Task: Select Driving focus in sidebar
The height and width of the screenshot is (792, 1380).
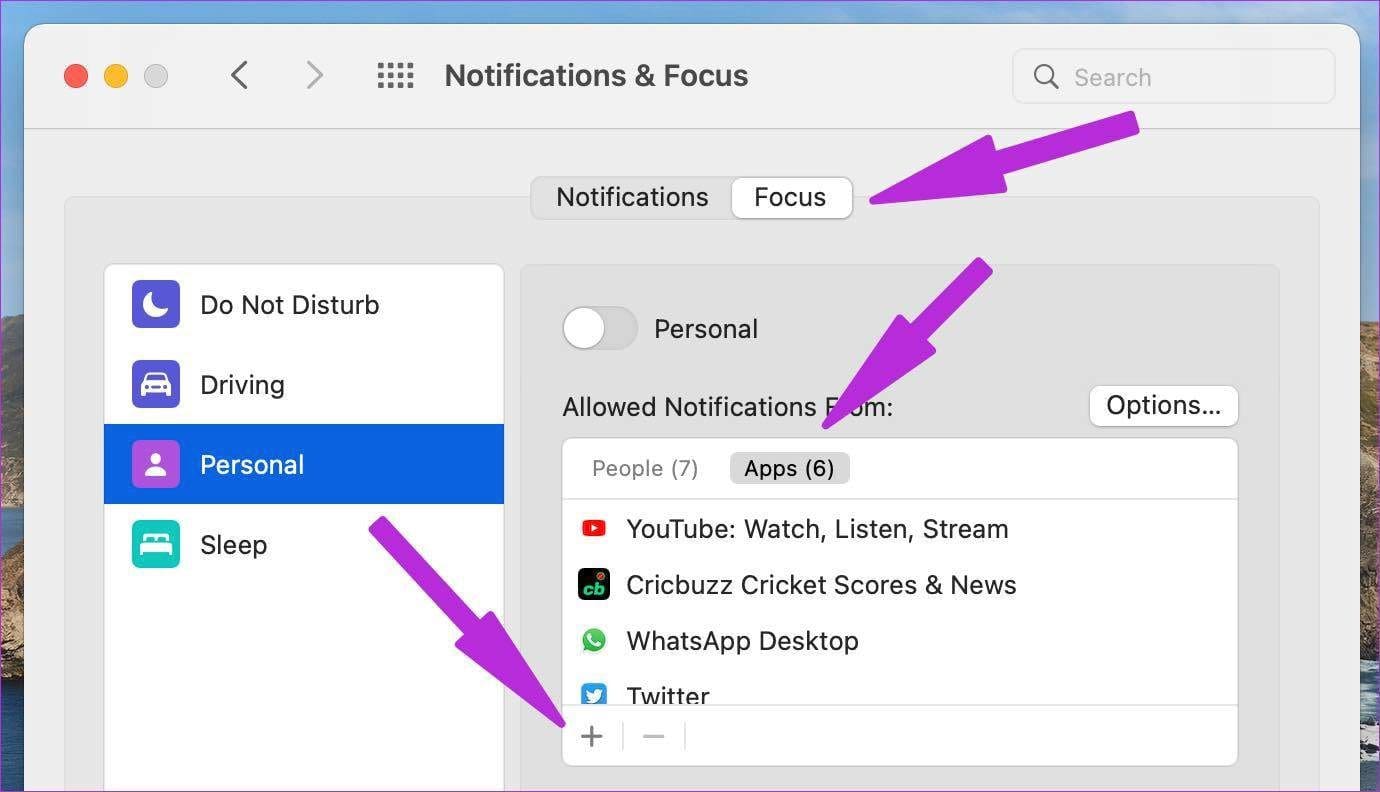Action: pos(304,384)
